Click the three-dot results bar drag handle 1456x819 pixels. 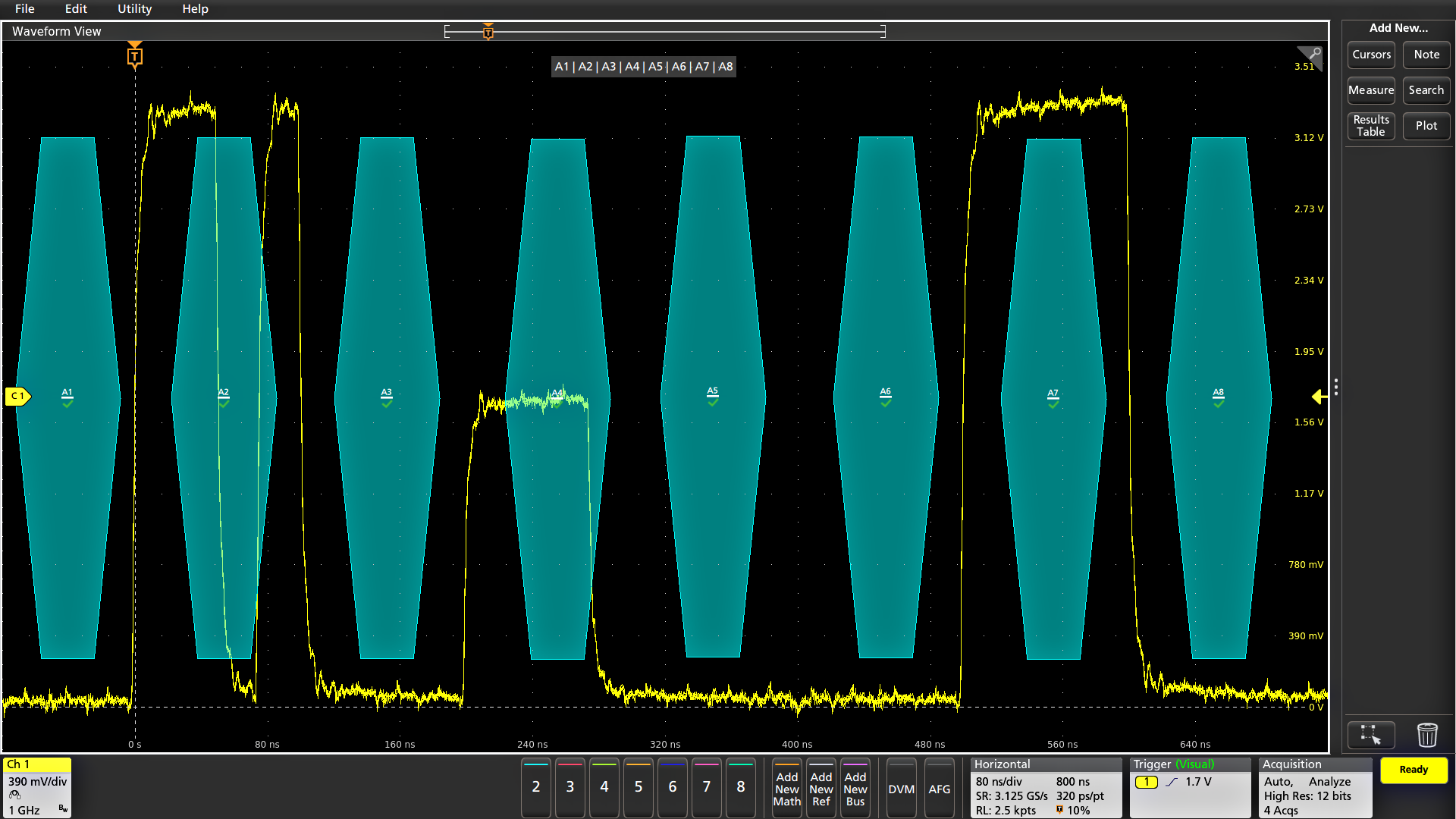tap(1335, 388)
